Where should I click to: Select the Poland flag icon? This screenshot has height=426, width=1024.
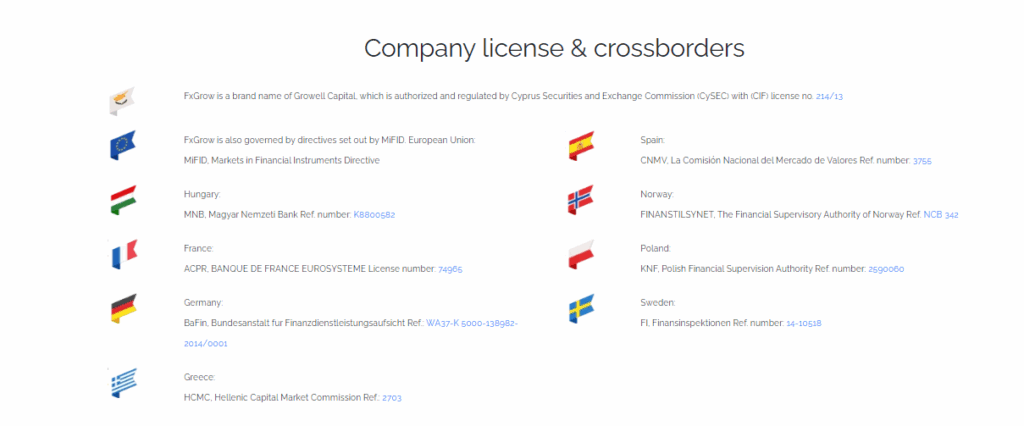580,255
